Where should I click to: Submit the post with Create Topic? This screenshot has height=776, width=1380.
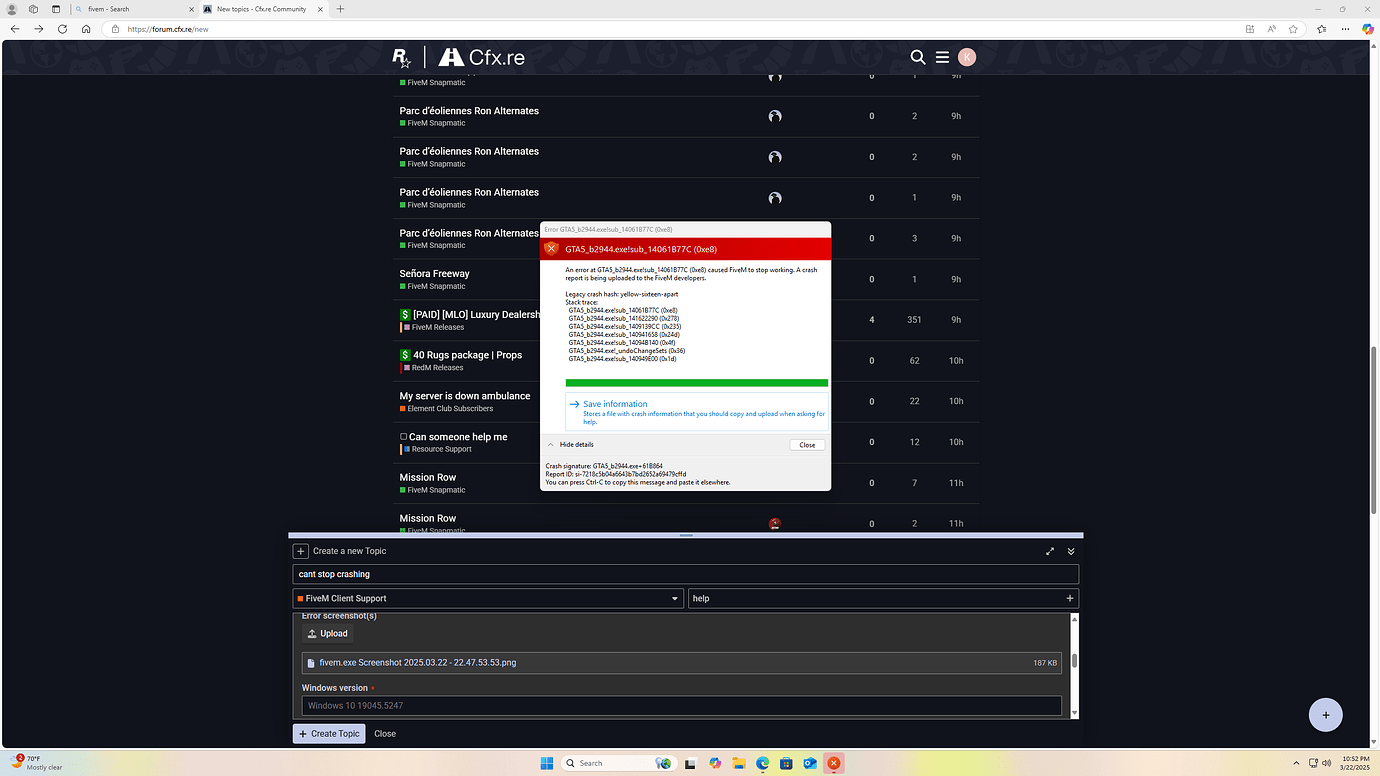coord(328,733)
